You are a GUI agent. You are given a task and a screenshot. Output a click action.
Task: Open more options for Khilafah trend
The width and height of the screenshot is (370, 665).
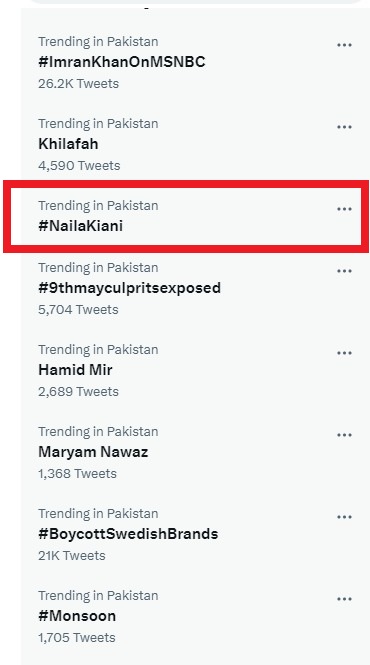pyautogui.click(x=344, y=127)
